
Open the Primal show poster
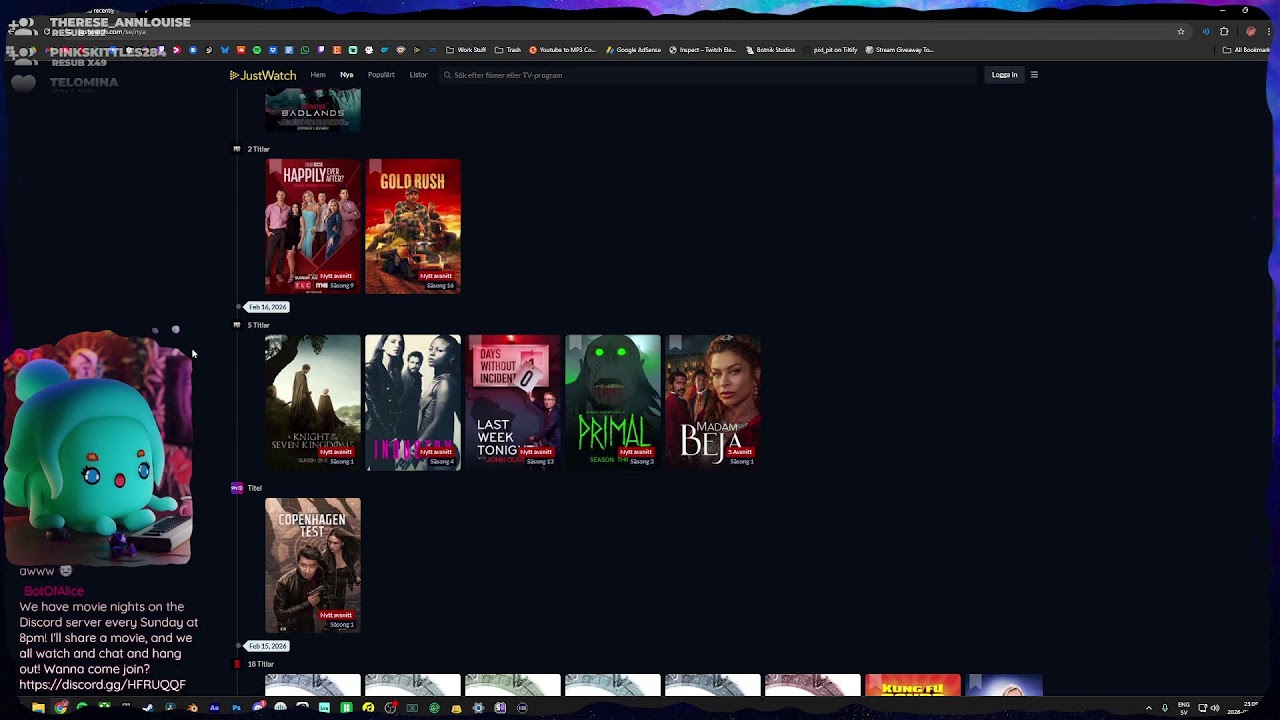[613, 402]
